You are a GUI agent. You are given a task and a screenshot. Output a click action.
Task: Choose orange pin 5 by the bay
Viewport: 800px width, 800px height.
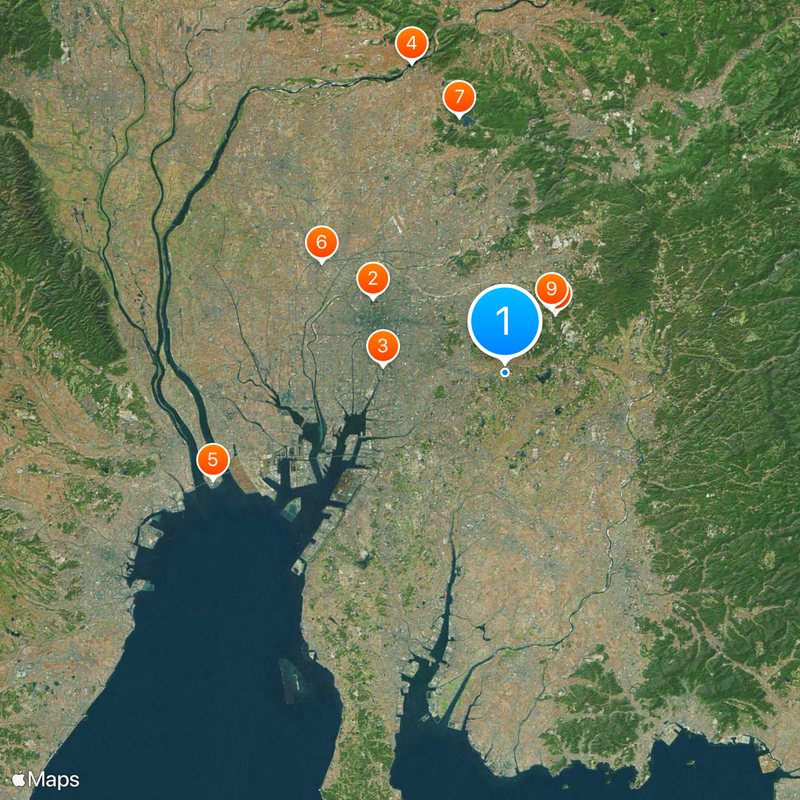pyautogui.click(x=213, y=460)
